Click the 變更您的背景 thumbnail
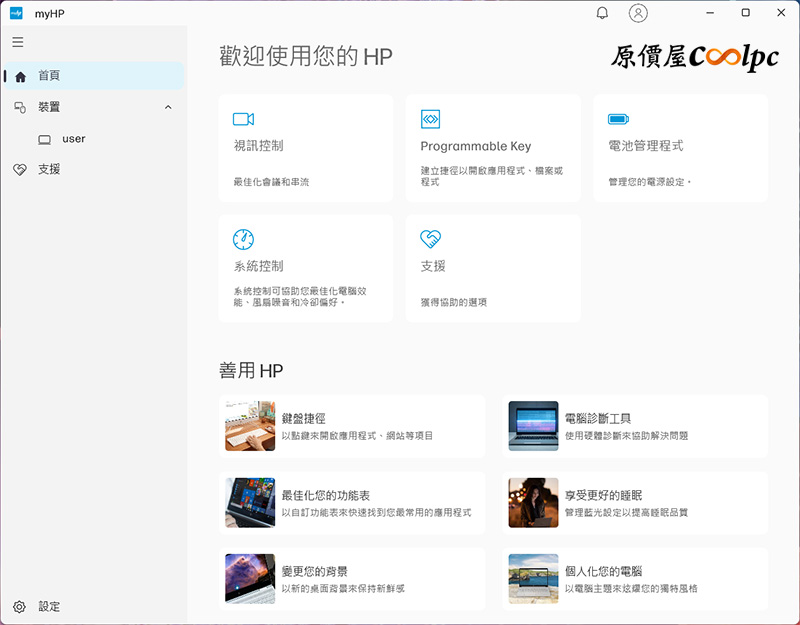The height and width of the screenshot is (625, 800). pos(250,579)
